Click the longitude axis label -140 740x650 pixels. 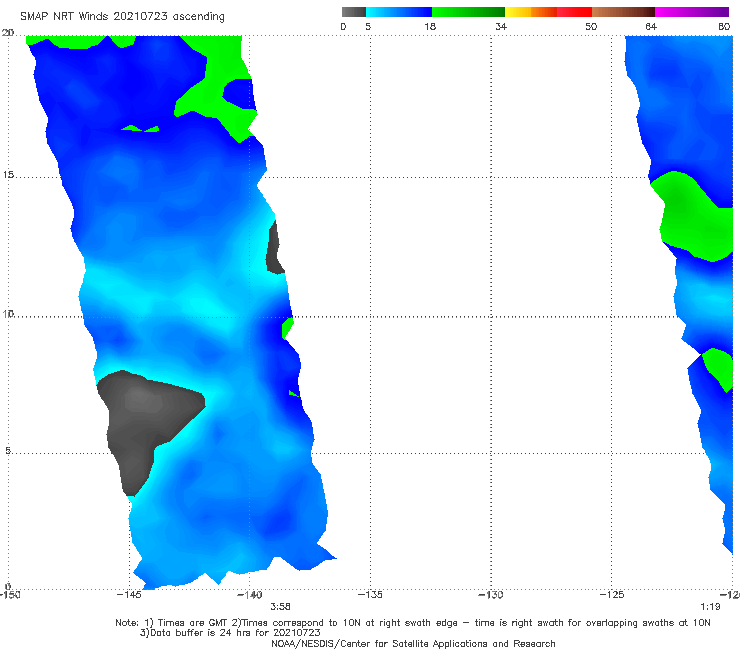coord(249,595)
